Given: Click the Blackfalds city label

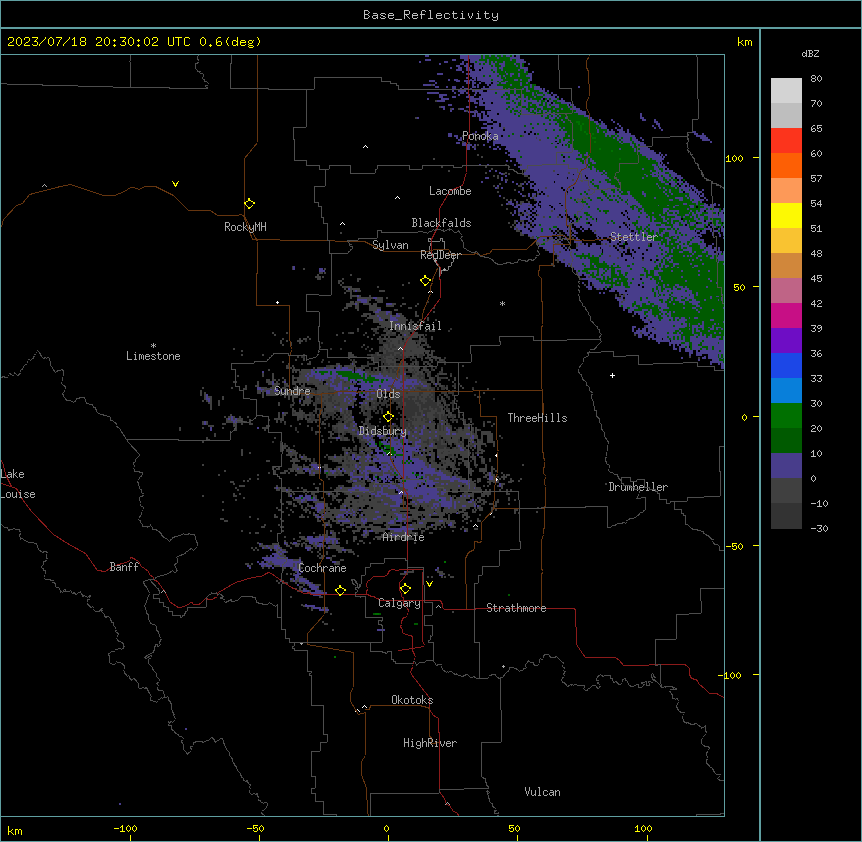Looking at the screenshot, I should coord(441,223).
